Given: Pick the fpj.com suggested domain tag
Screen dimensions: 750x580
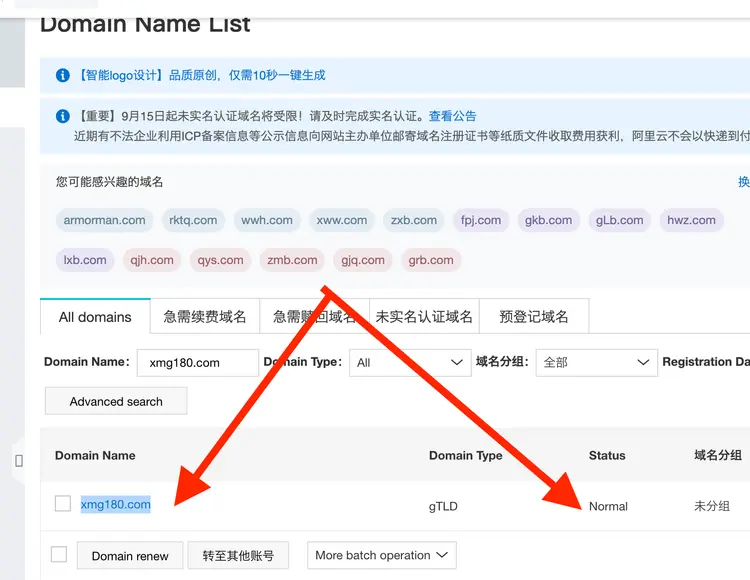Looking at the screenshot, I should coord(482,220).
